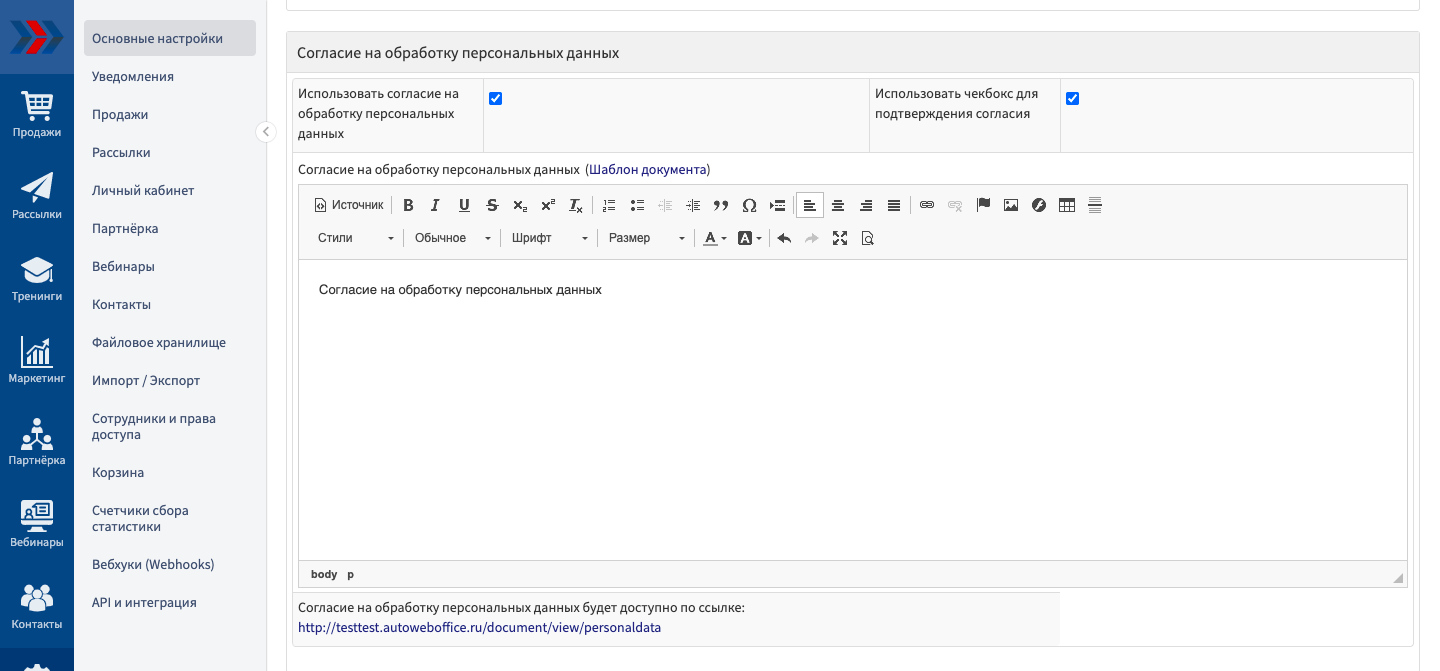1440x671 pixels.
Task: Open the personaldata document URL link
Action: [x=479, y=628]
